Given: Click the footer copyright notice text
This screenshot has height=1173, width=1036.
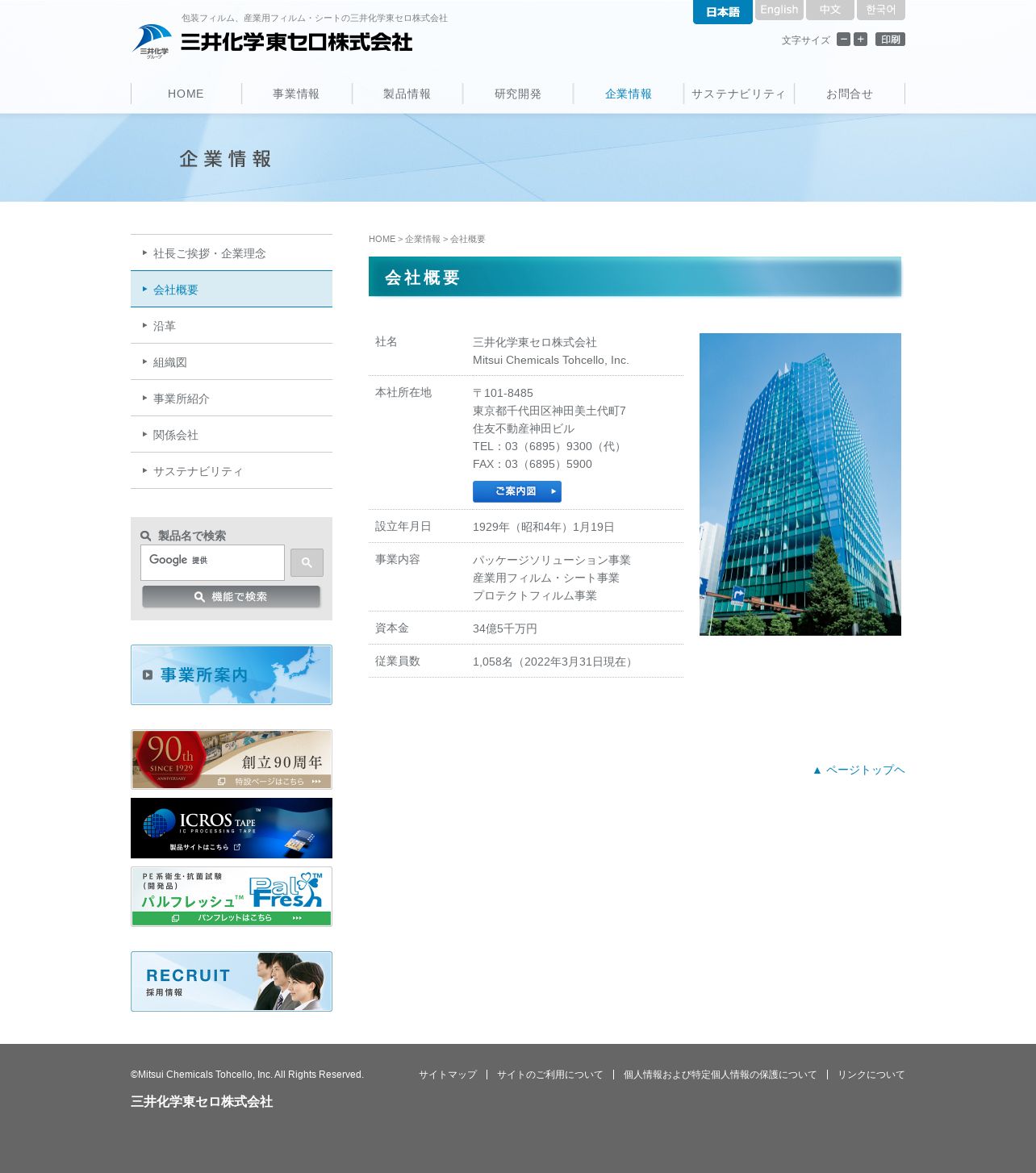Looking at the screenshot, I should coord(247,1075).
